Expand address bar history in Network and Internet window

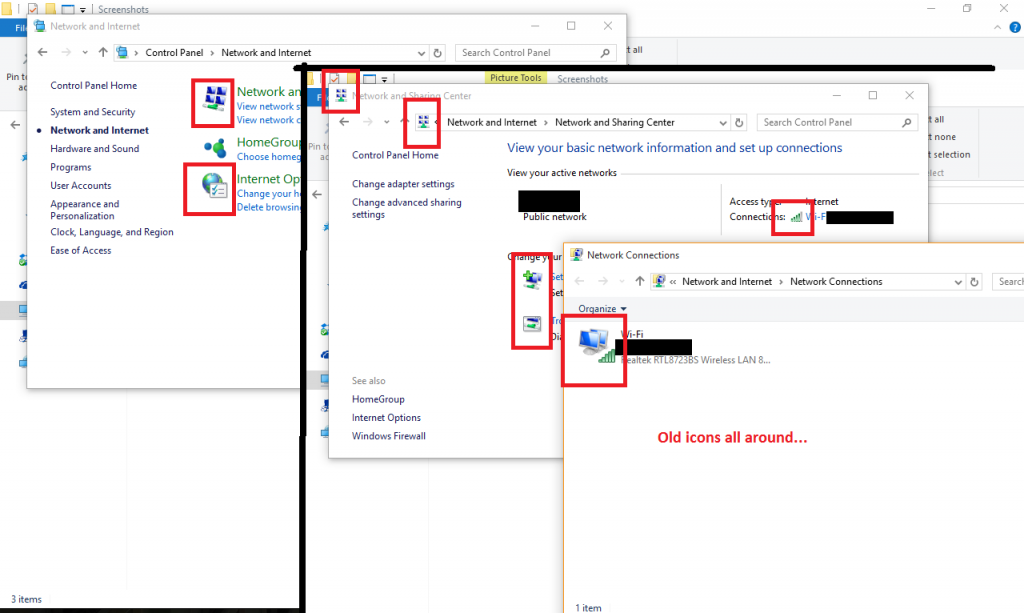[421, 53]
